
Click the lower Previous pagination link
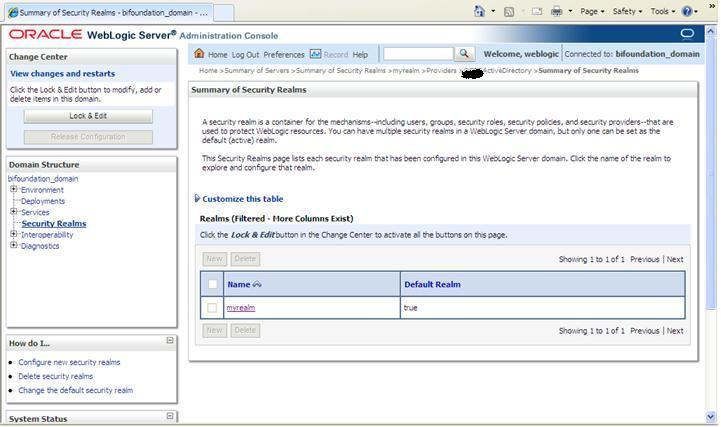point(645,330)
